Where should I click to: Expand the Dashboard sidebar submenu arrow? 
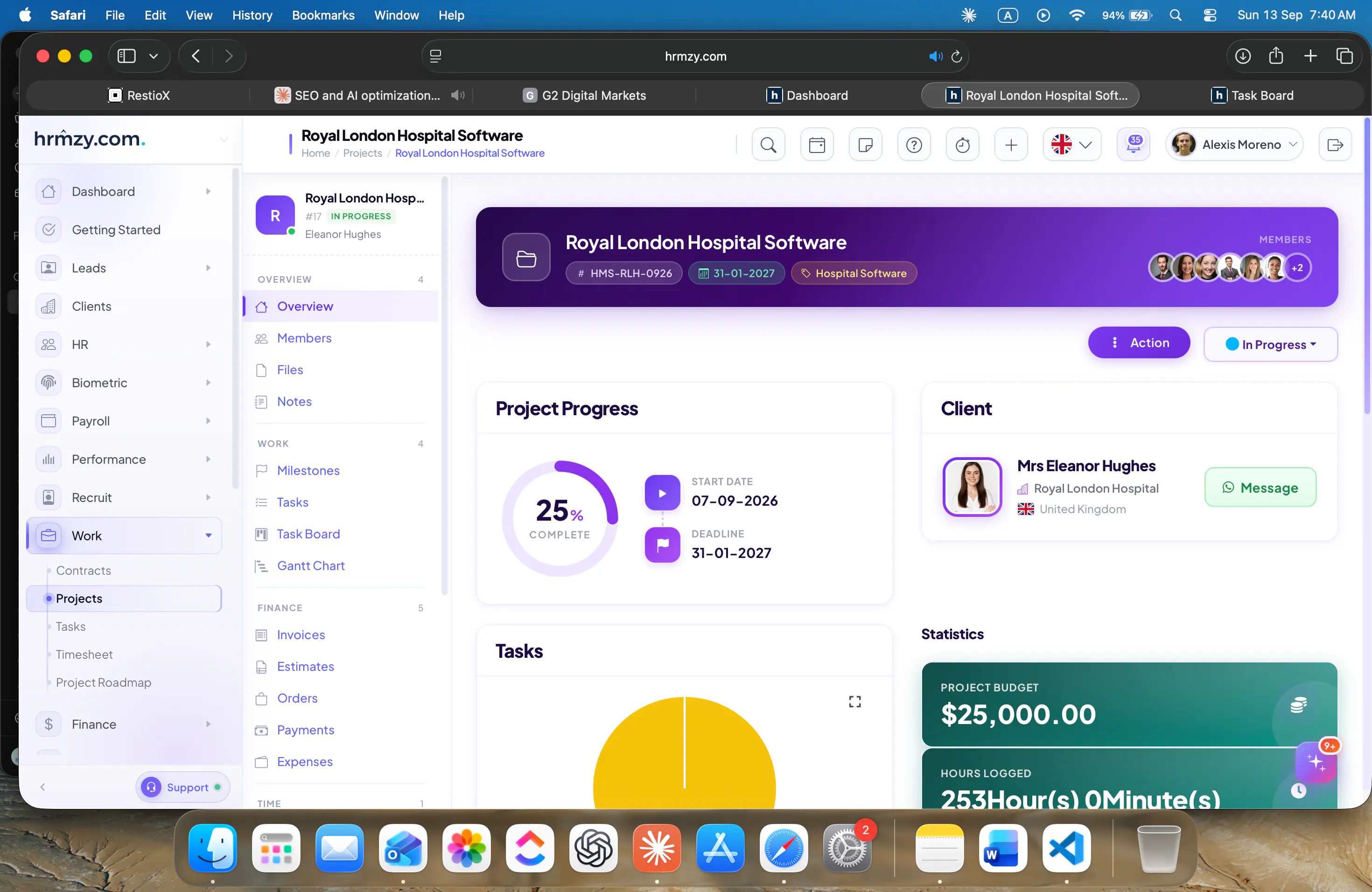click(208, 191)
